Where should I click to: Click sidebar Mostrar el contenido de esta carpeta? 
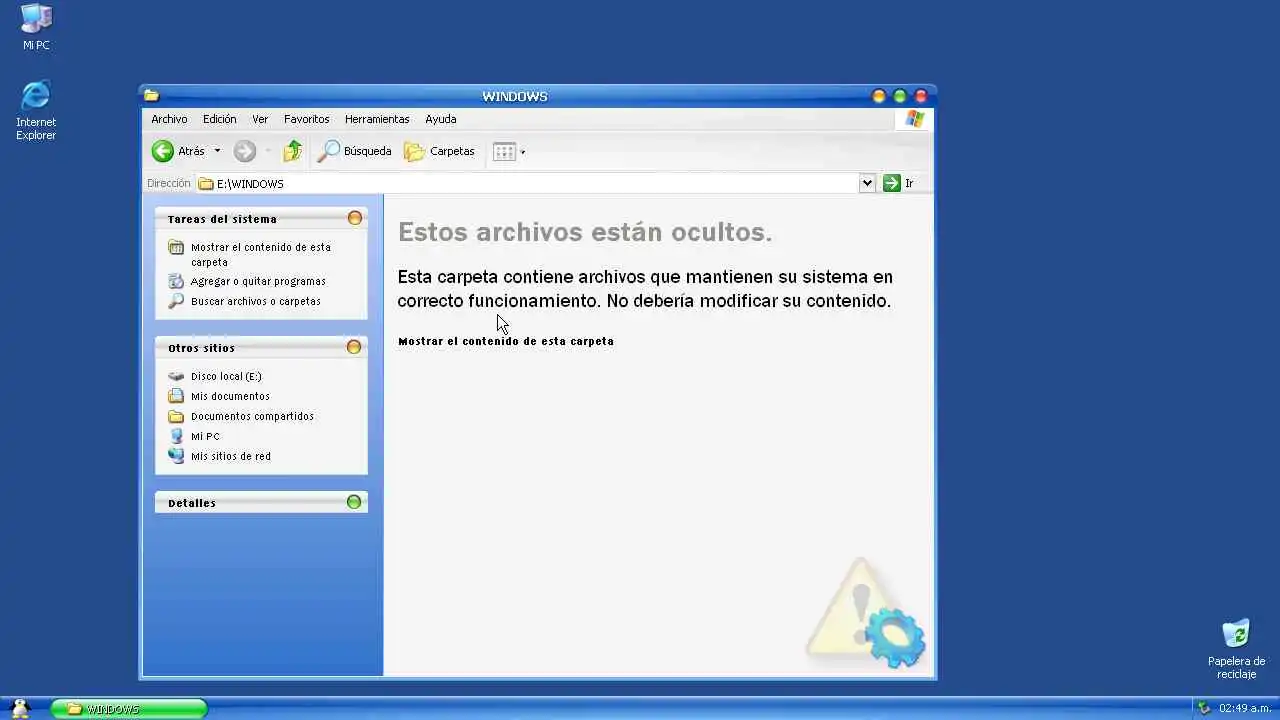click(261, 254)
